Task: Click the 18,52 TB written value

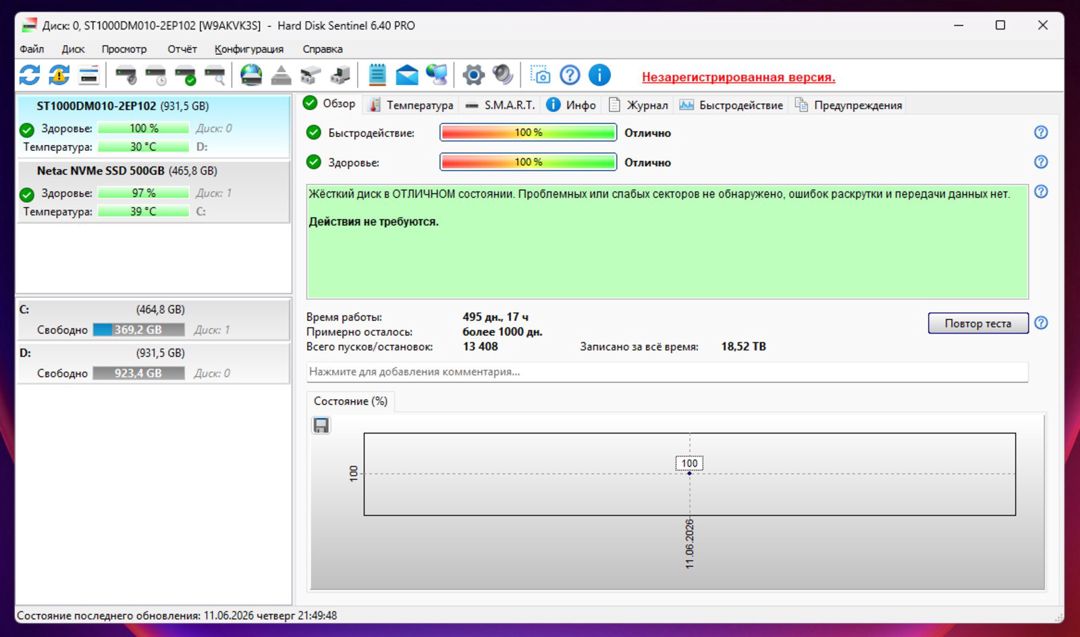Action: (743, 346)
